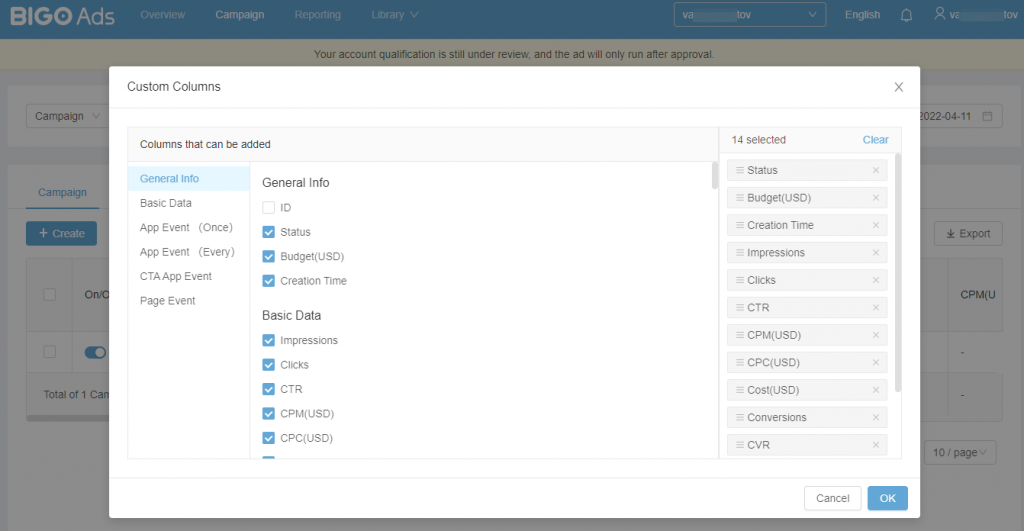Remove Status from selected columns

[x=875, y=171]
